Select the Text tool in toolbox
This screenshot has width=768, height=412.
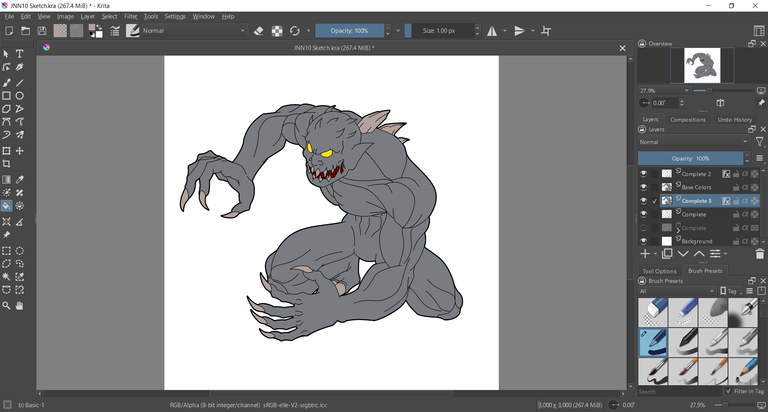pos(19,54)
